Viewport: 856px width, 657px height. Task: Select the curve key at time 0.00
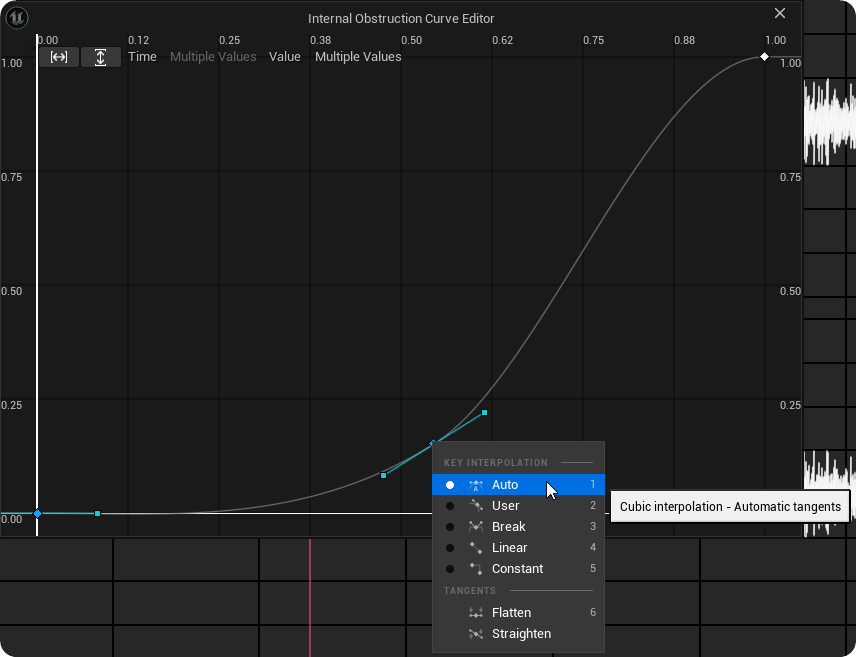pos(37,513)
